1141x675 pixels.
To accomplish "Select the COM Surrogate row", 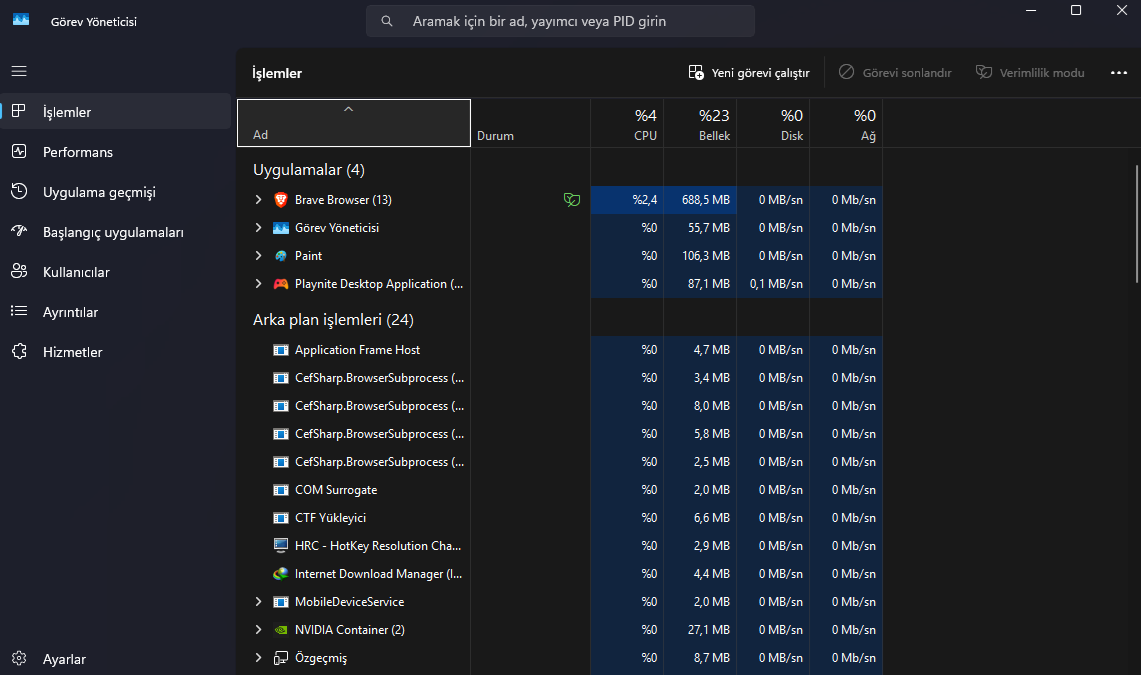I will click(560, 490).
